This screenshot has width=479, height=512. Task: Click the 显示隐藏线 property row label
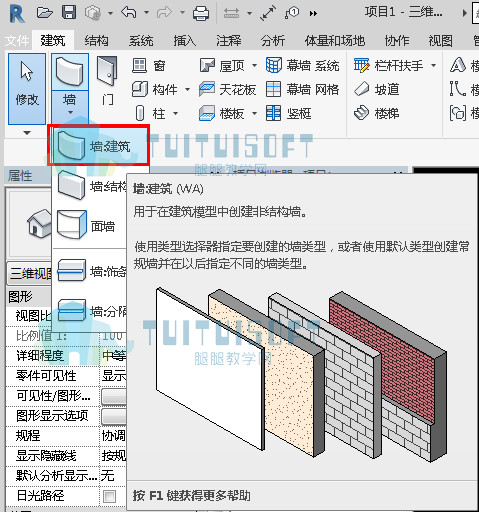click(x=46, y=456)
